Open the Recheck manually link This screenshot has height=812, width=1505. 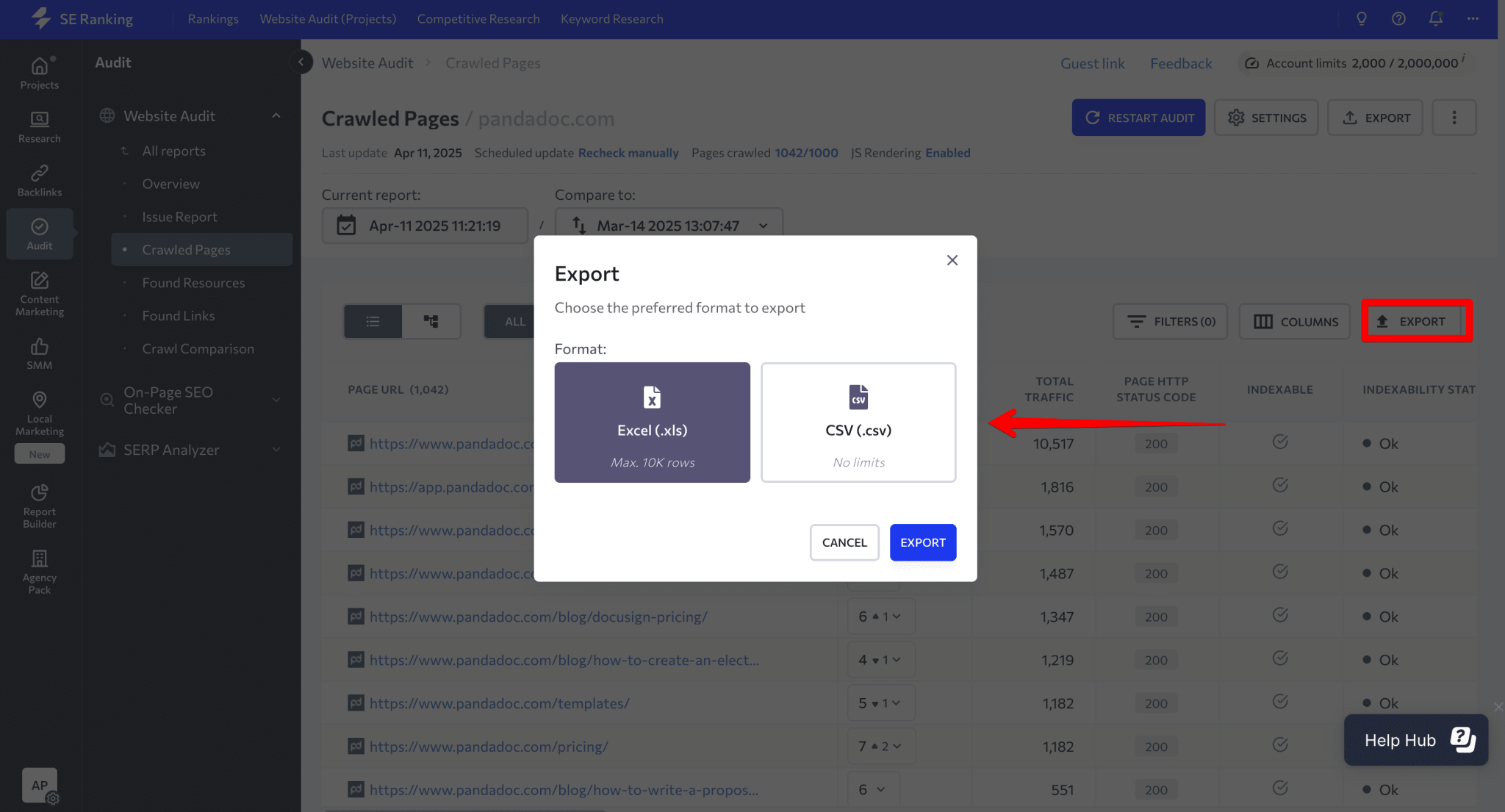pos(628,153)
